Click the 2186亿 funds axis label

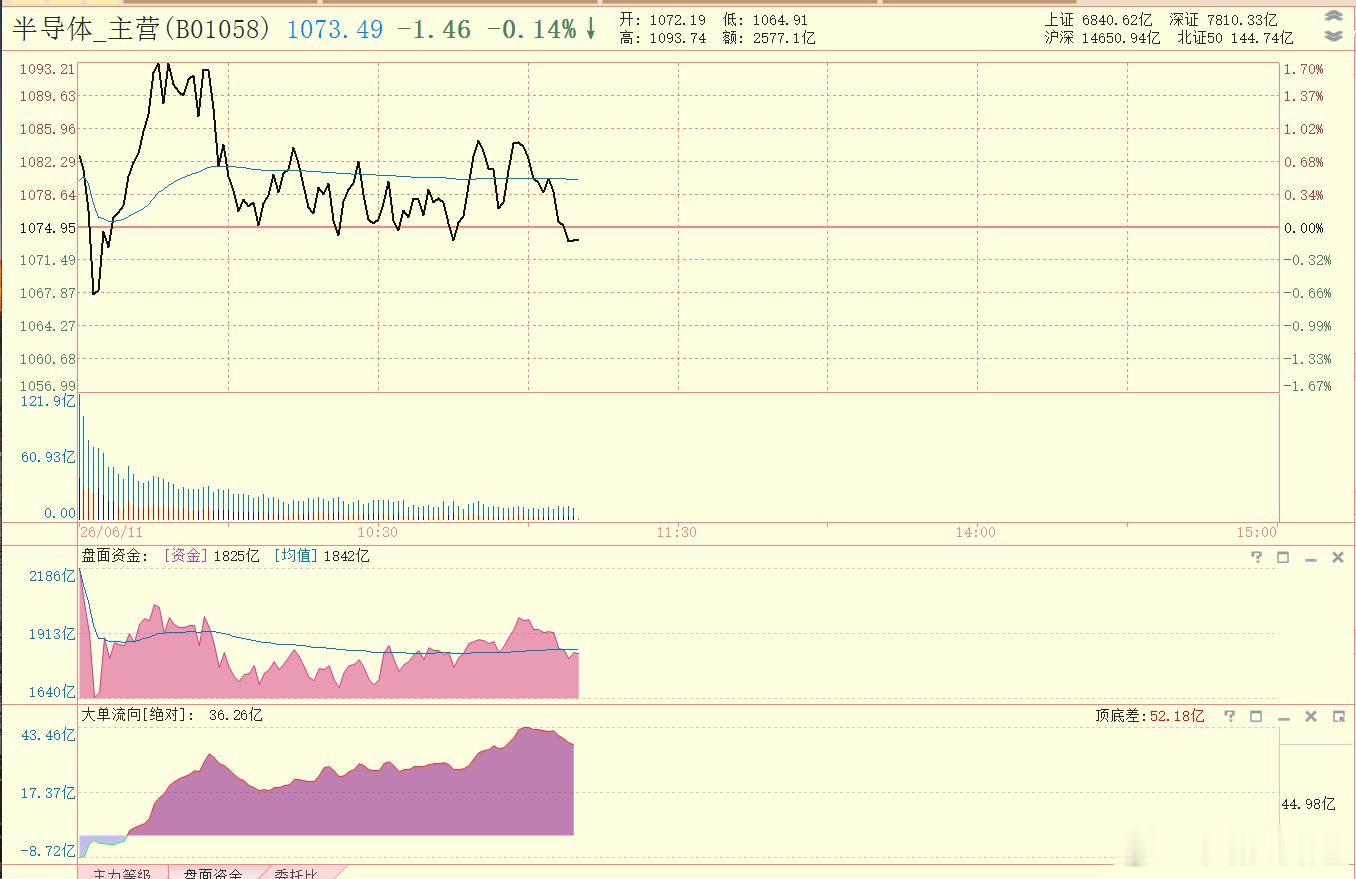coord(52,576)
